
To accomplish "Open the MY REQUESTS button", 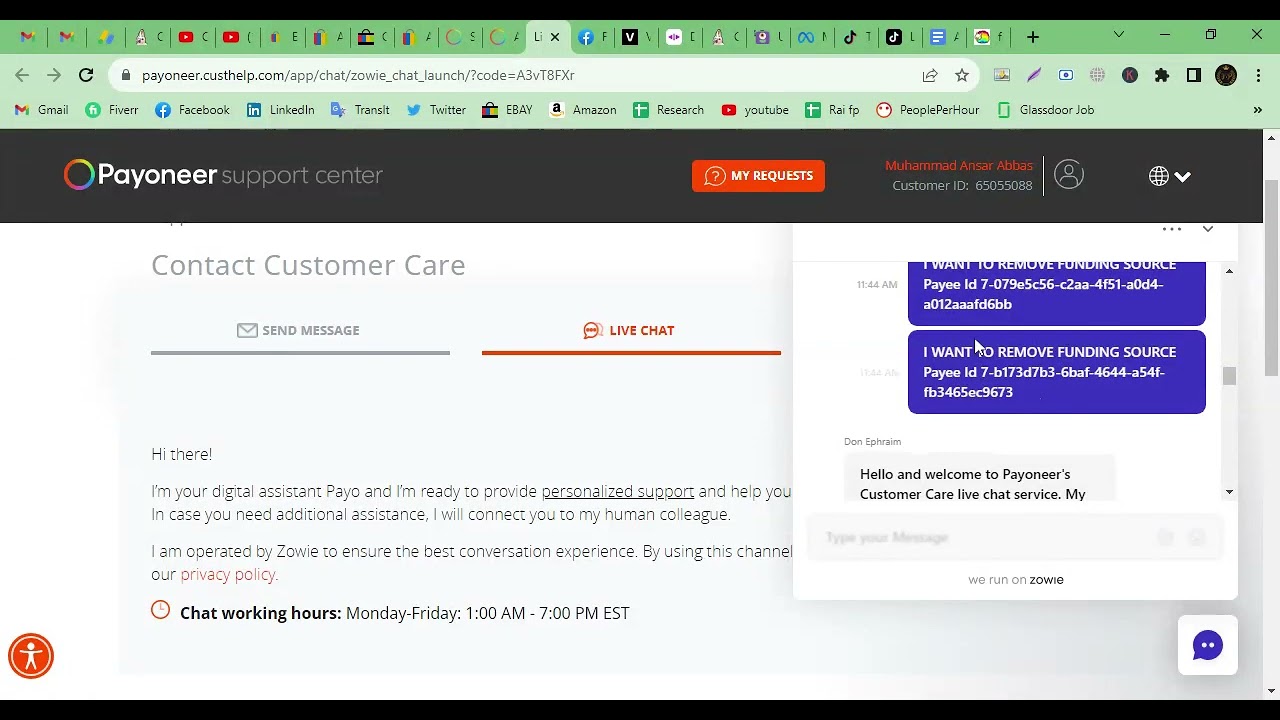I will [x=758, y=176].
